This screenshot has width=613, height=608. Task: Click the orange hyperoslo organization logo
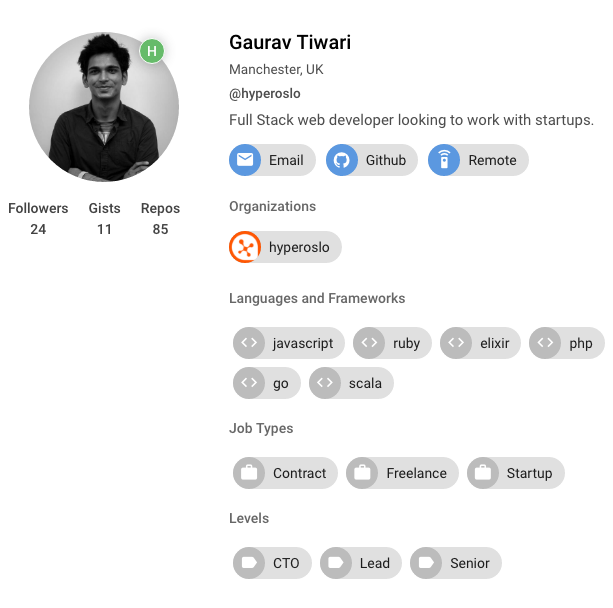[x=245, y=247]
